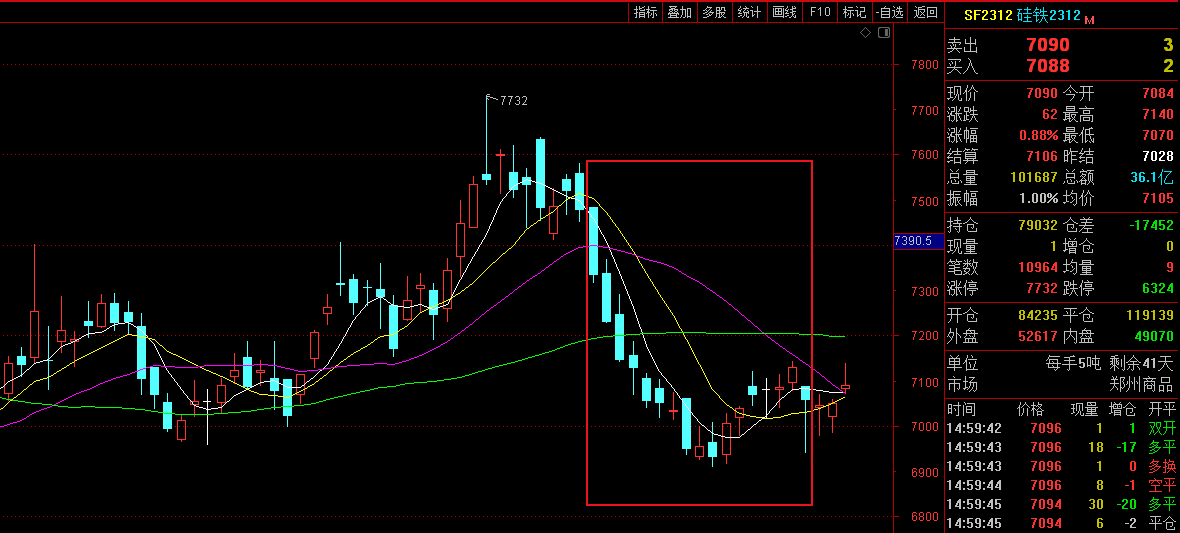1180x533 pixels.
Task: Click the 7732 high price marker
Action: tap(513, 100)
